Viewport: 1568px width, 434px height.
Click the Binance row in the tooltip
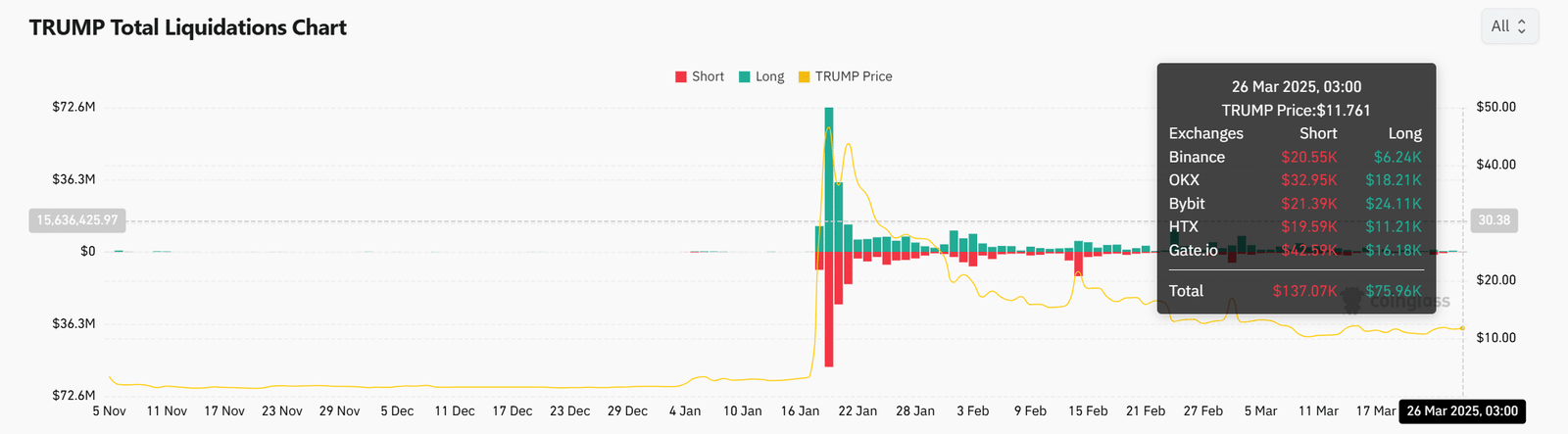1295,157
